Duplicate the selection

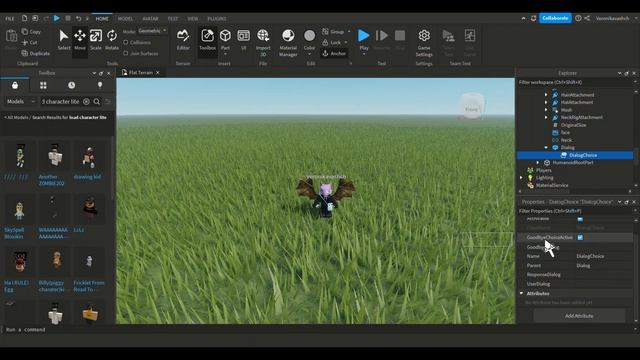[x=36, y=53]
